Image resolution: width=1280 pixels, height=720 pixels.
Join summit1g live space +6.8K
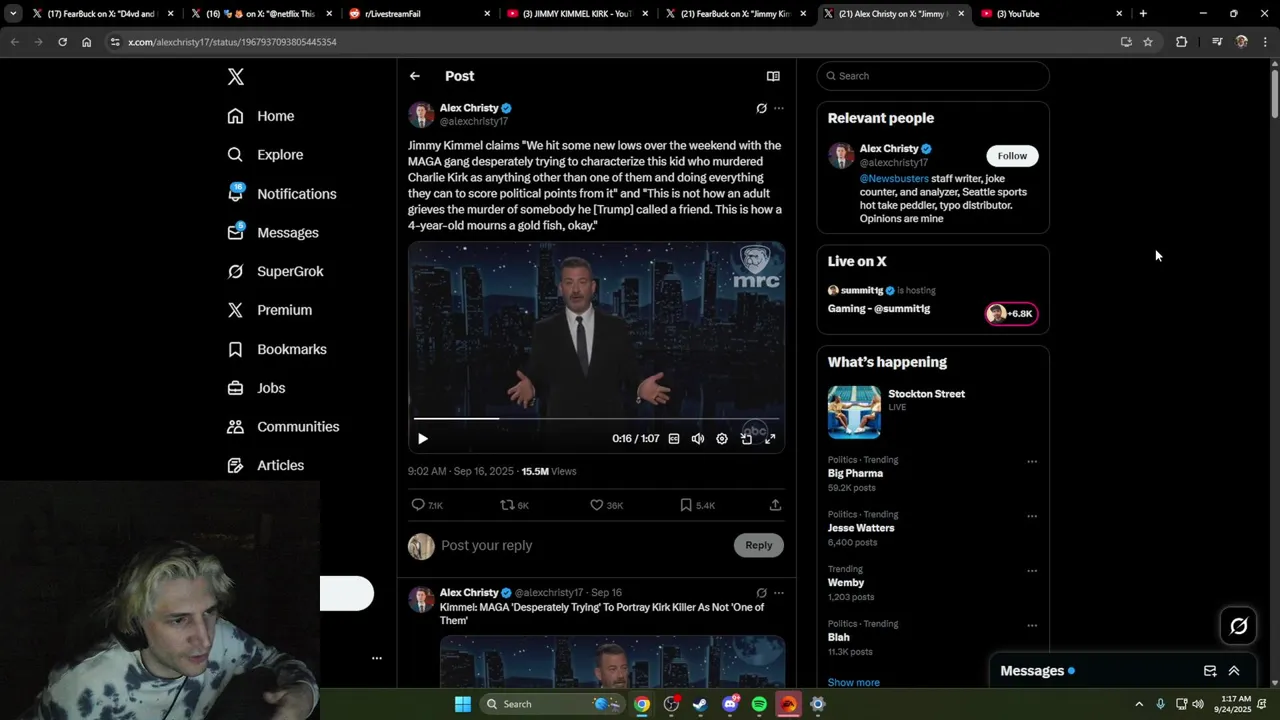pyautogui.click(x=1011, y=314)
